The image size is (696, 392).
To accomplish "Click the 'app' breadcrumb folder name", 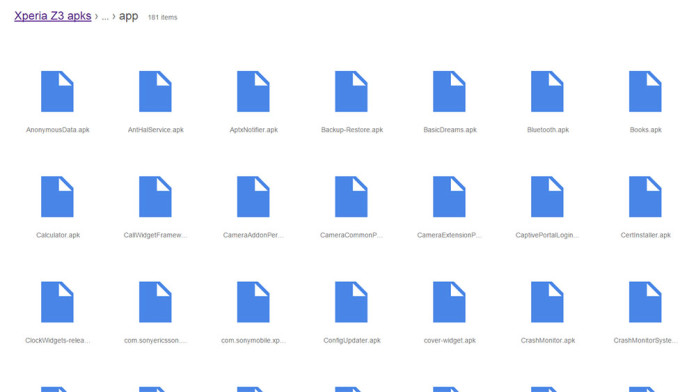I will (x=128, y=16).
